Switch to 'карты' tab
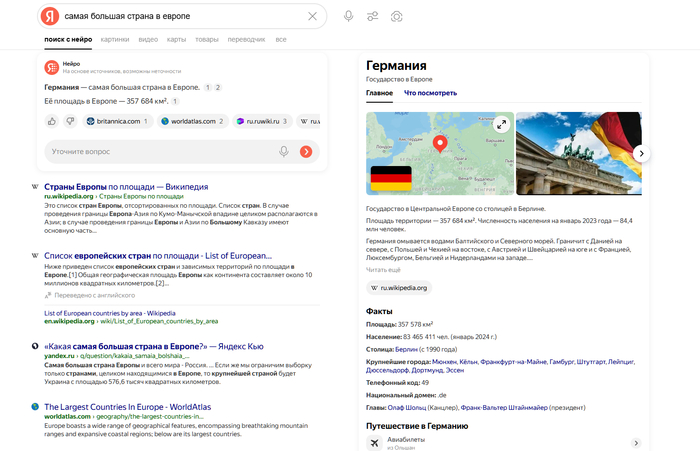 coord(176,39)
